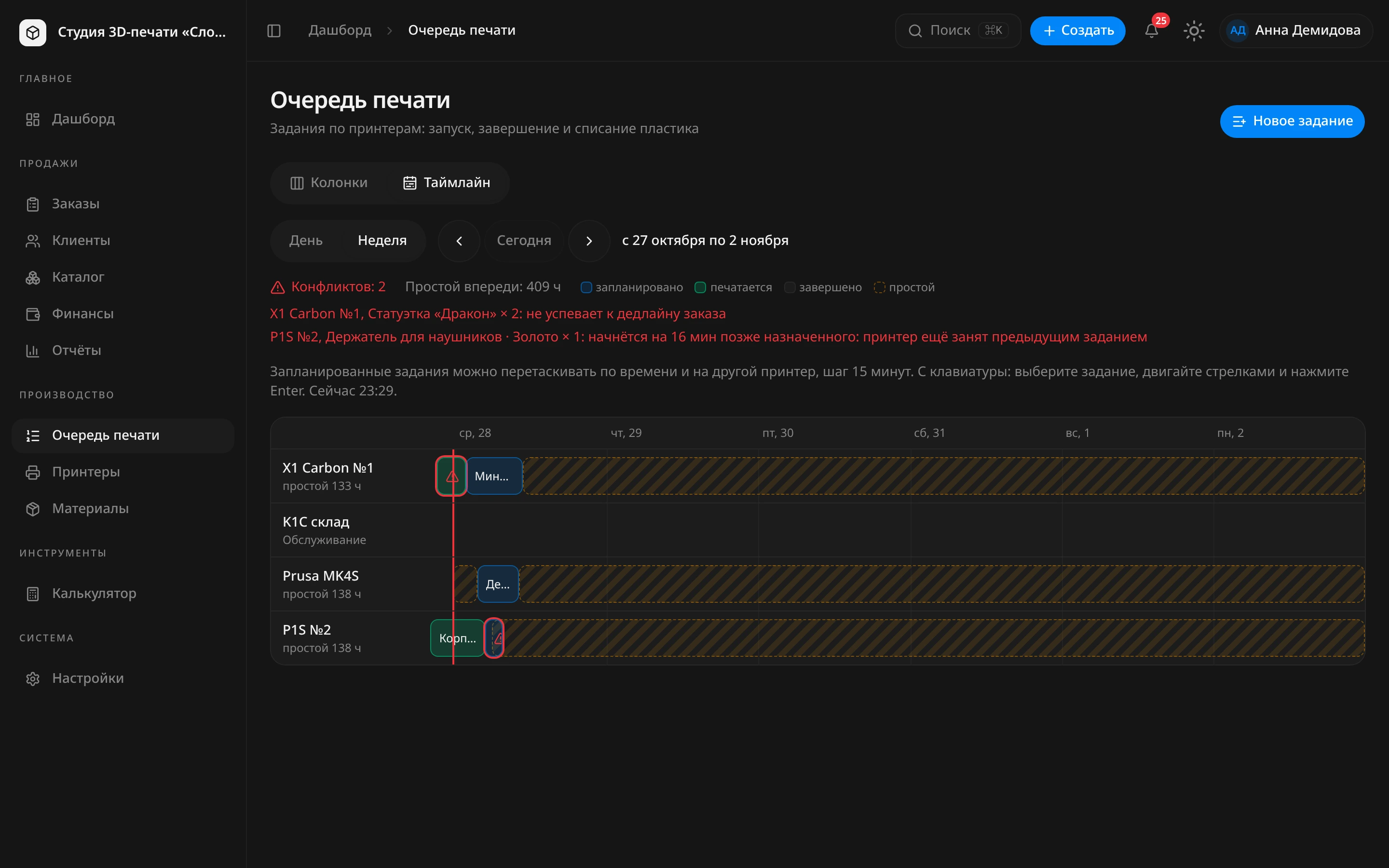The height and width of the screenshot is (868, 1389).
Task: Select the Де... job on Prusa MK4S
Action: pyautogui.click(x=498, y=584)
